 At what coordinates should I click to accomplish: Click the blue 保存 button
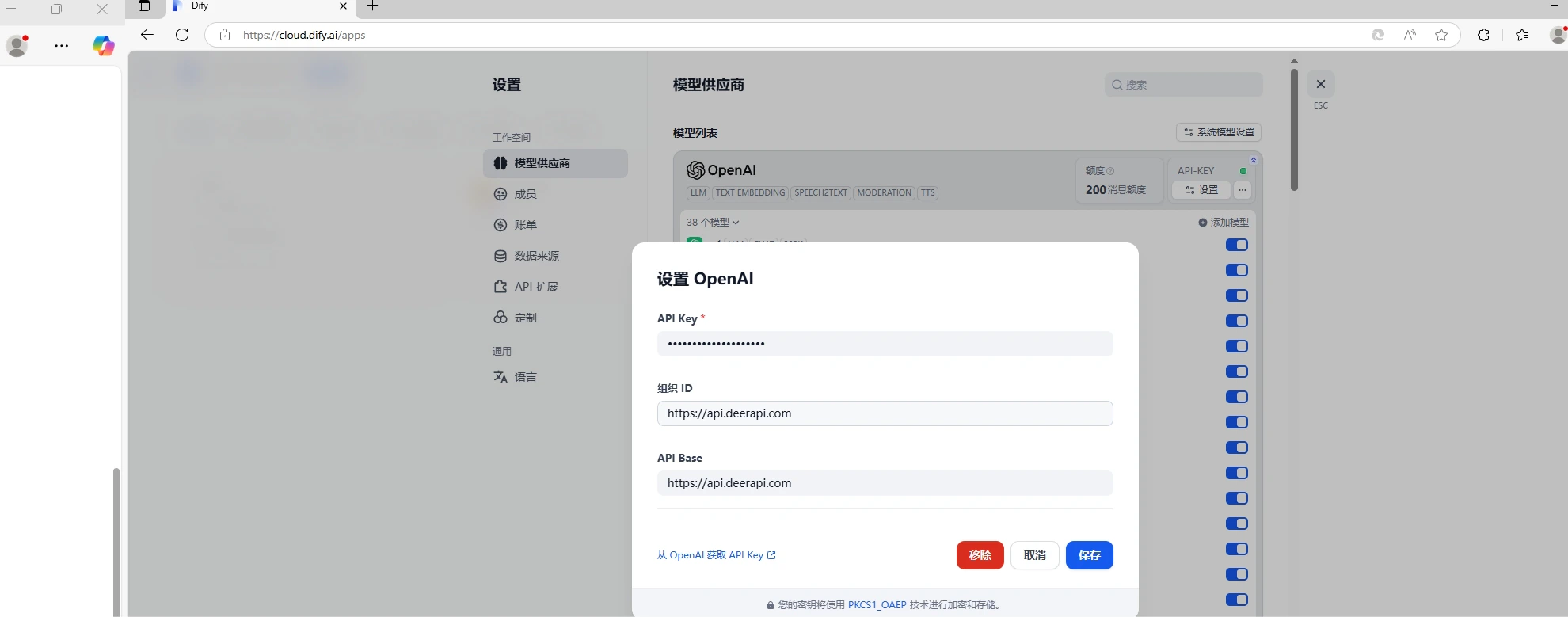(1090, 555)
